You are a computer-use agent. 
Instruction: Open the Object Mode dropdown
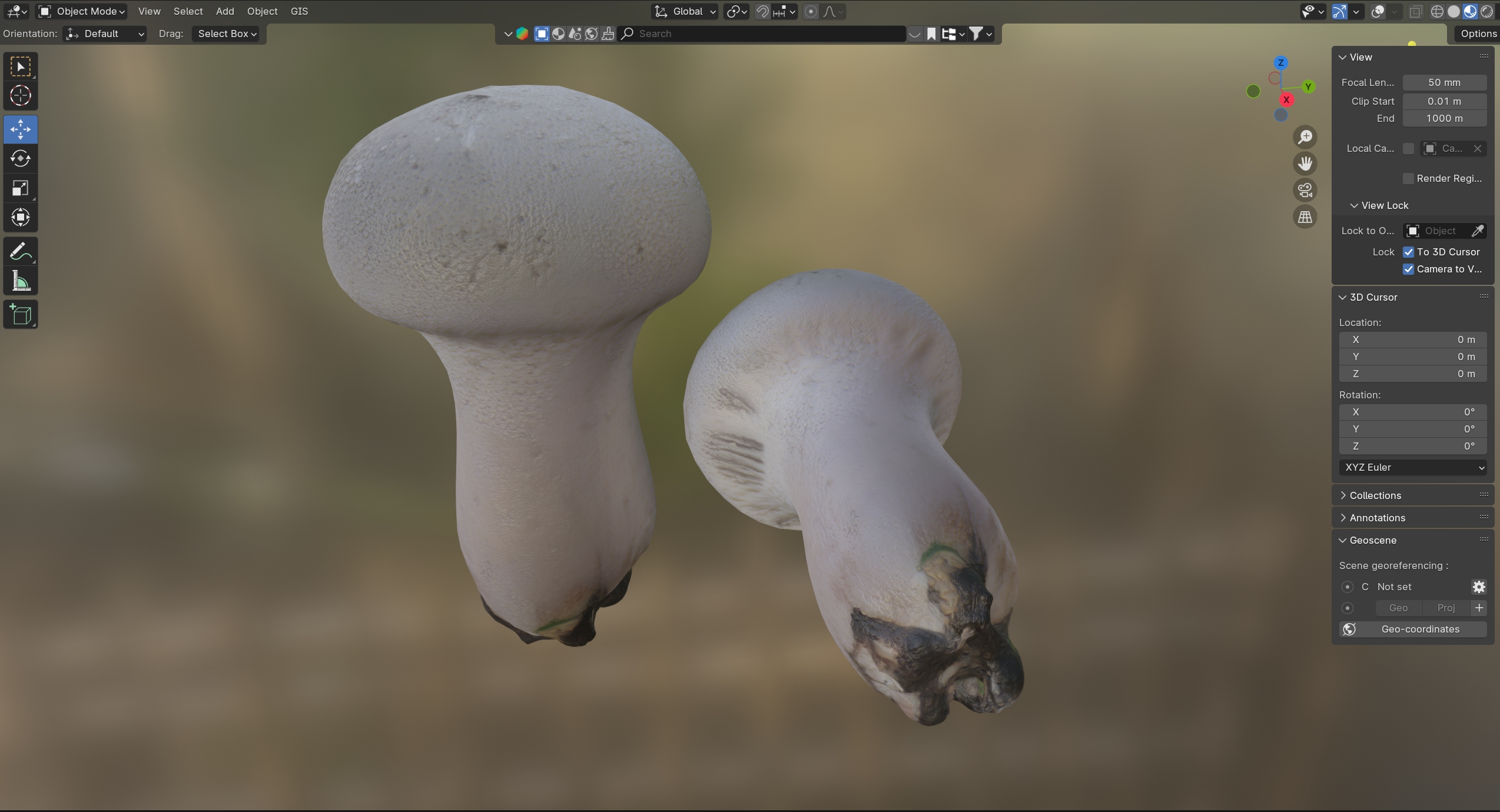tap(82, 11)
